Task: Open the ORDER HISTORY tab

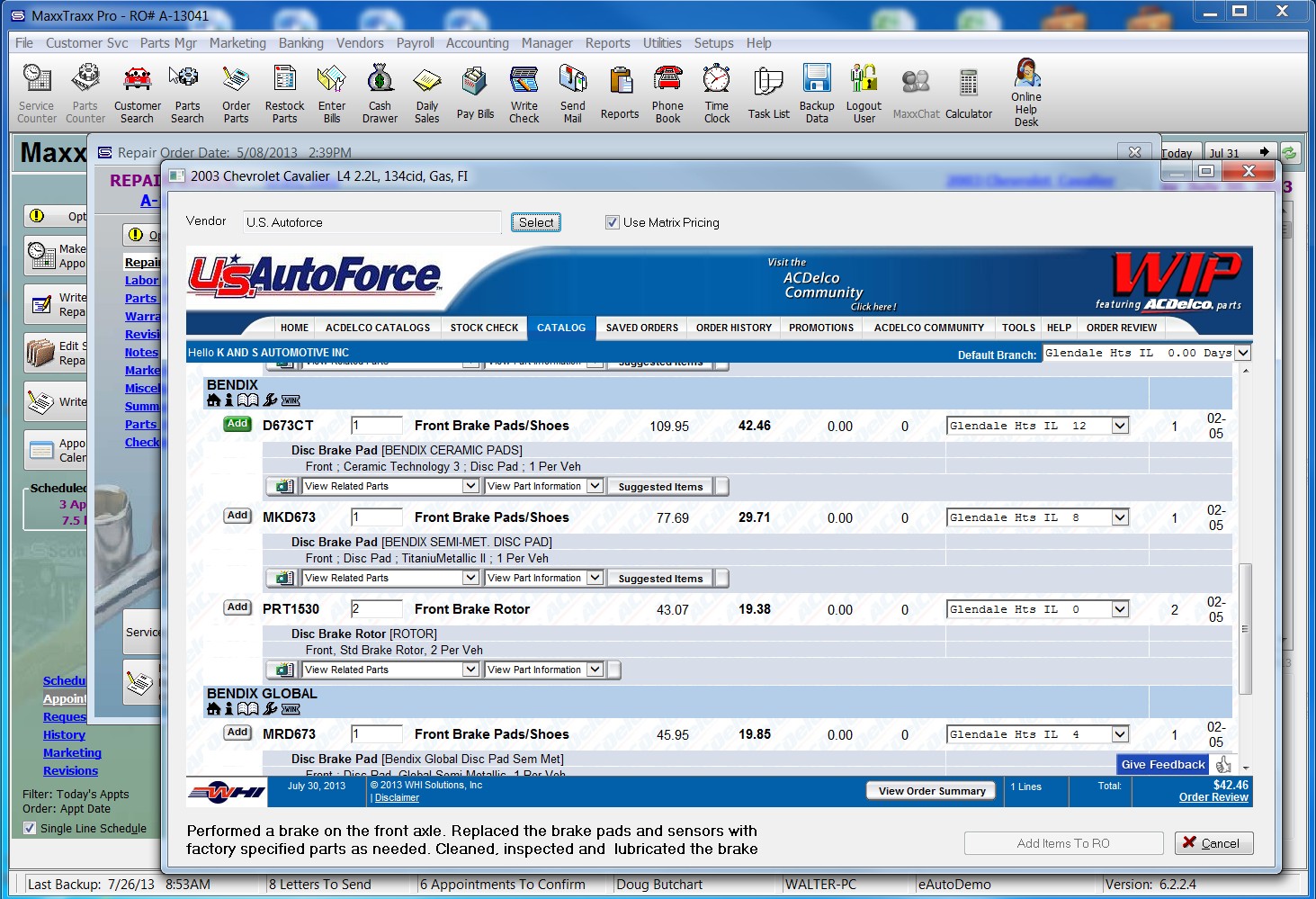Action: (734, 328)
